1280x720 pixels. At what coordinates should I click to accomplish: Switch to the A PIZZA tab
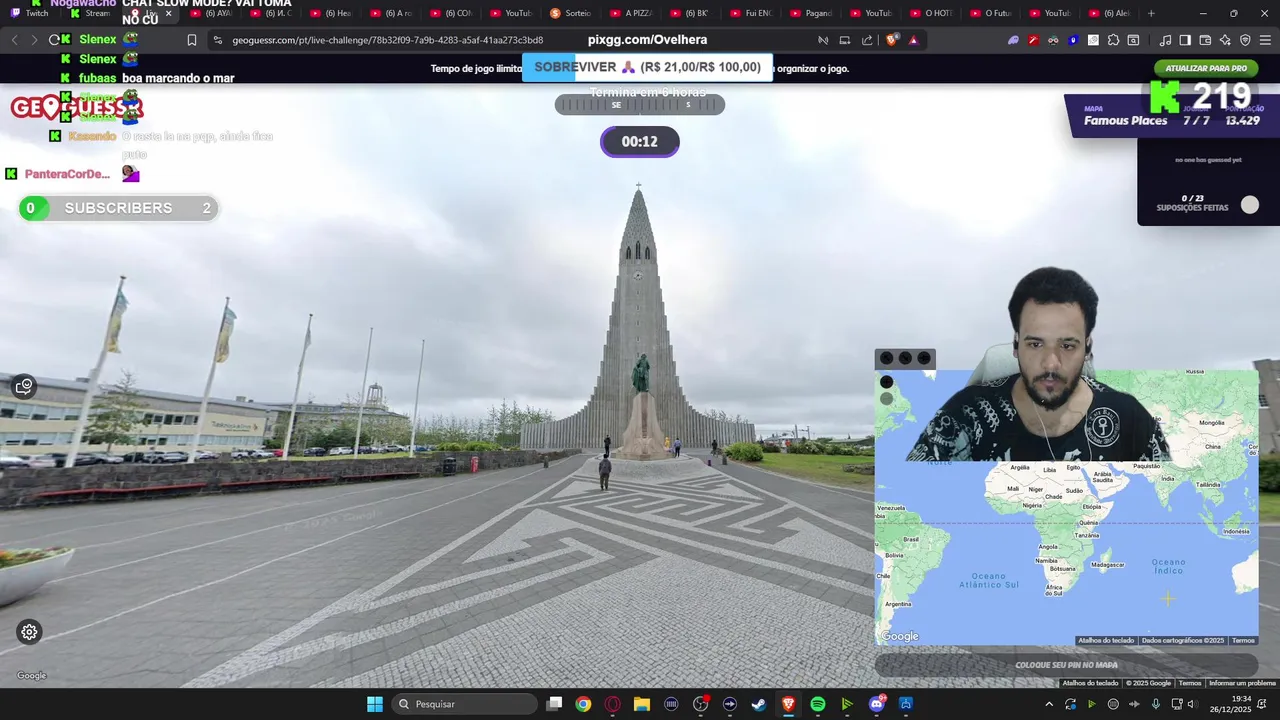pos(632,13)
